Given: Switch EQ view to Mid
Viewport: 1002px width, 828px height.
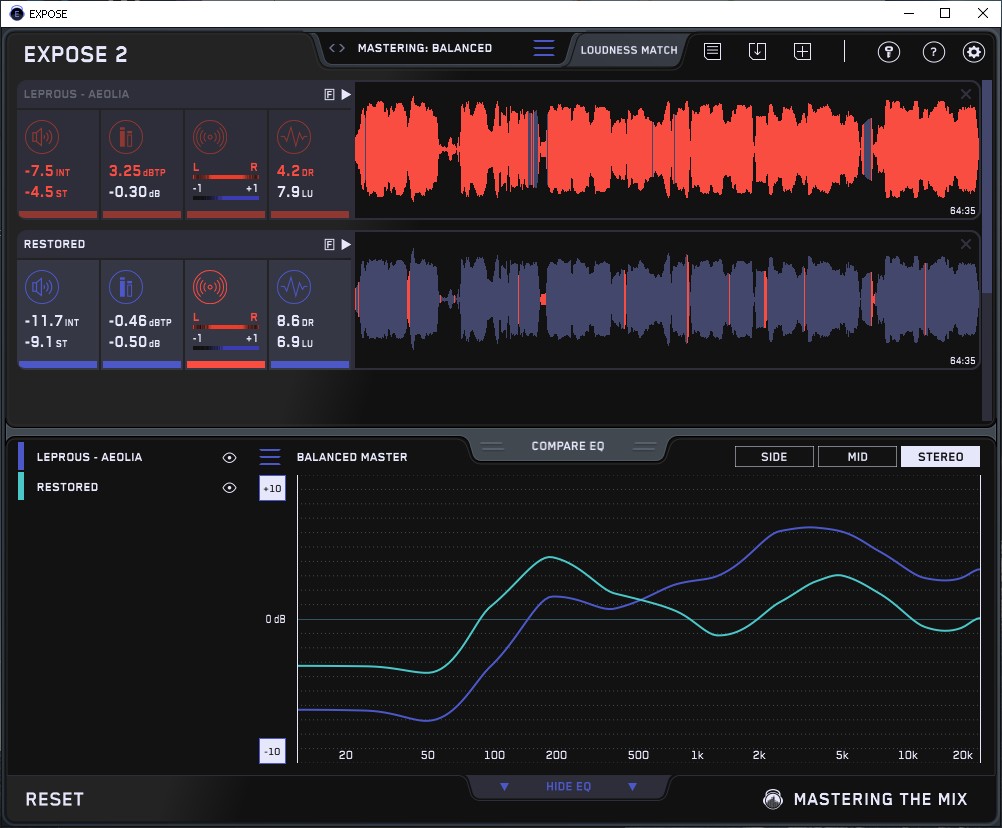Looking at the screenshot, I should point(857,457).
